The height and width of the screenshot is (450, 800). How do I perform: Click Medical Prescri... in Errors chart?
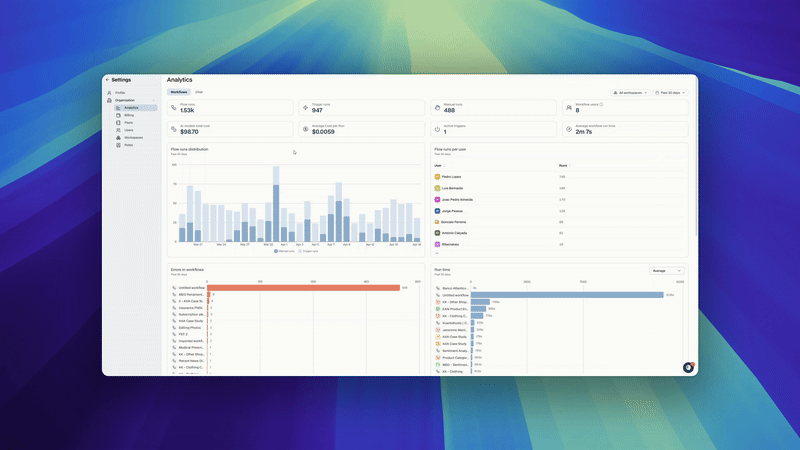[191, 347]
